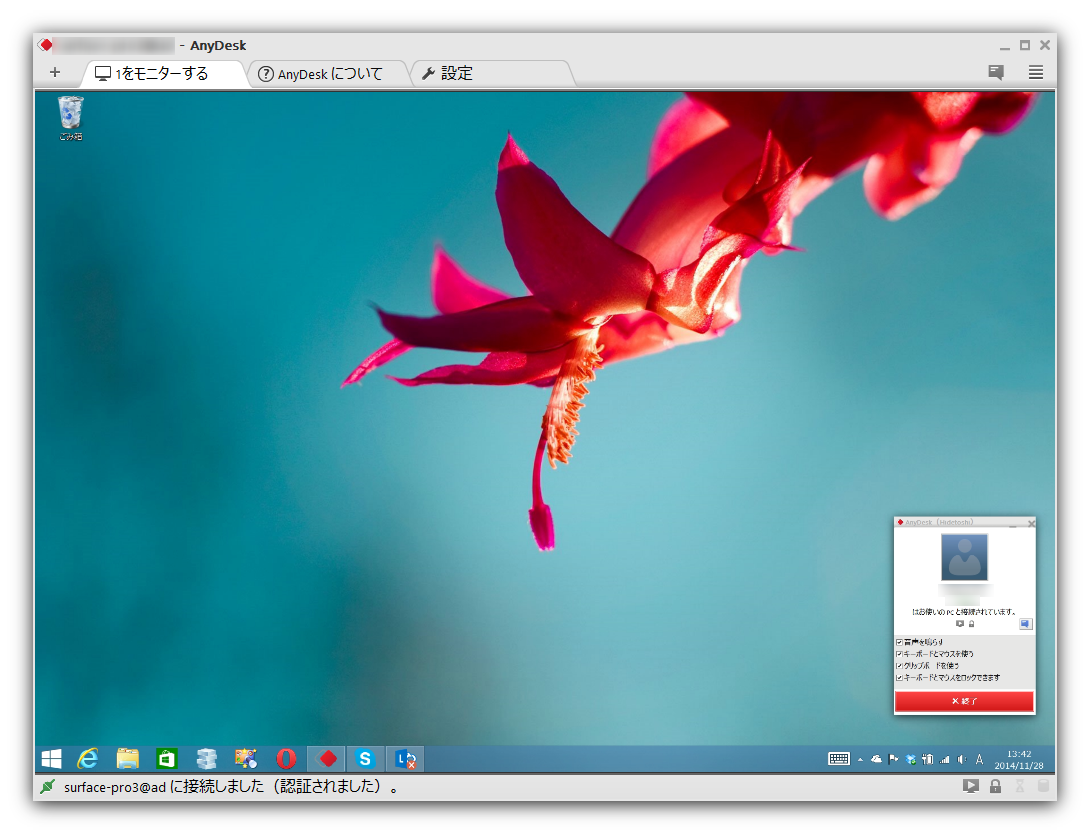The width and height of the screenshot is (1090, 834).
Task: Click the monitor icon in AnyDesk status bar
Action: (x=970, y=786)
